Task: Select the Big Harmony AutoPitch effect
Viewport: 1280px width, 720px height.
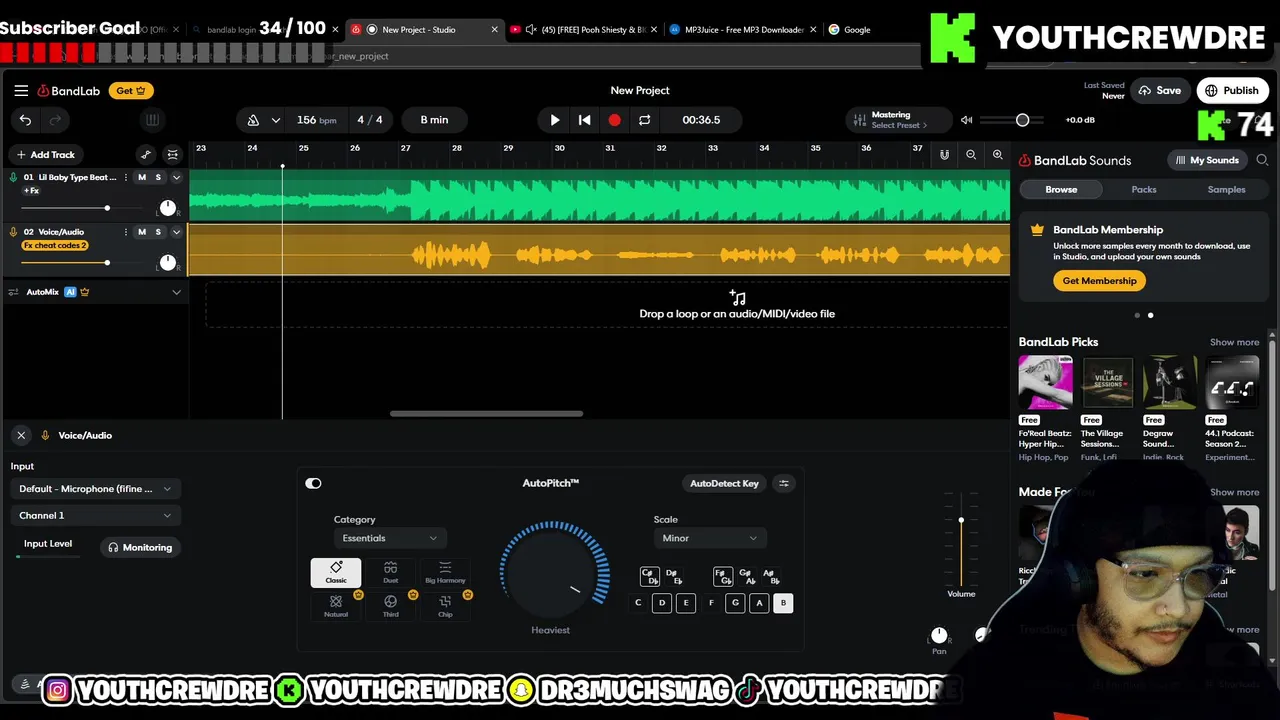Action: tap(445, 572)
